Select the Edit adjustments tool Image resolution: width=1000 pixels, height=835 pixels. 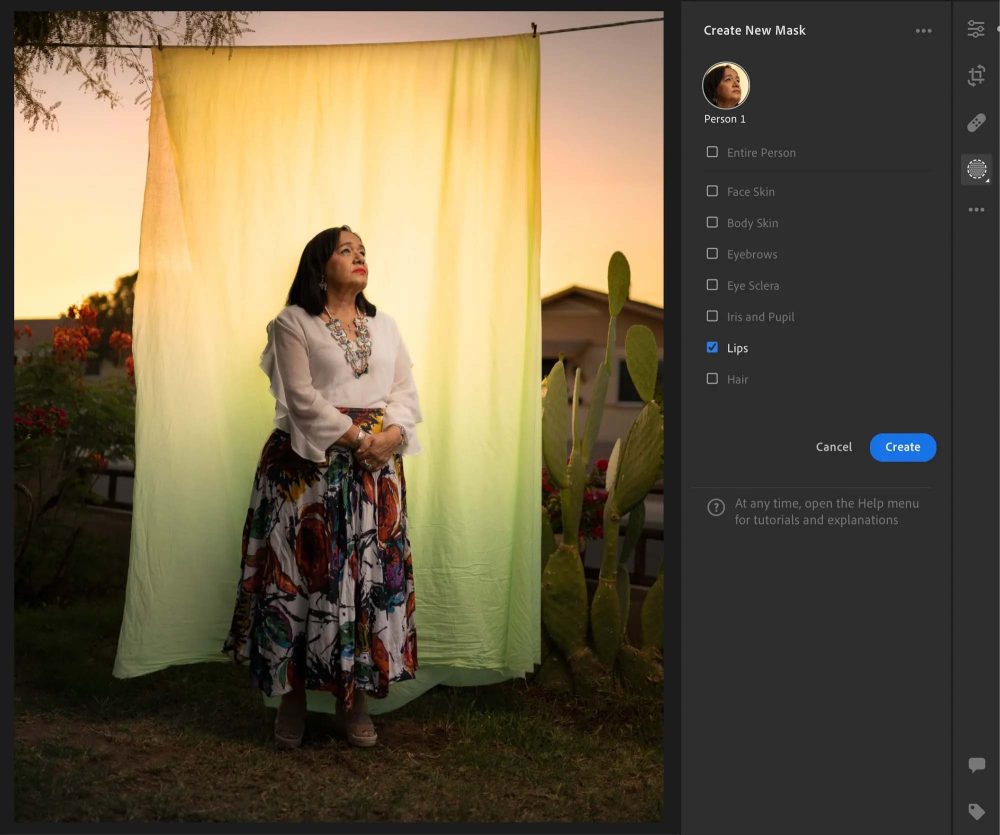click(x=976, y=29)
